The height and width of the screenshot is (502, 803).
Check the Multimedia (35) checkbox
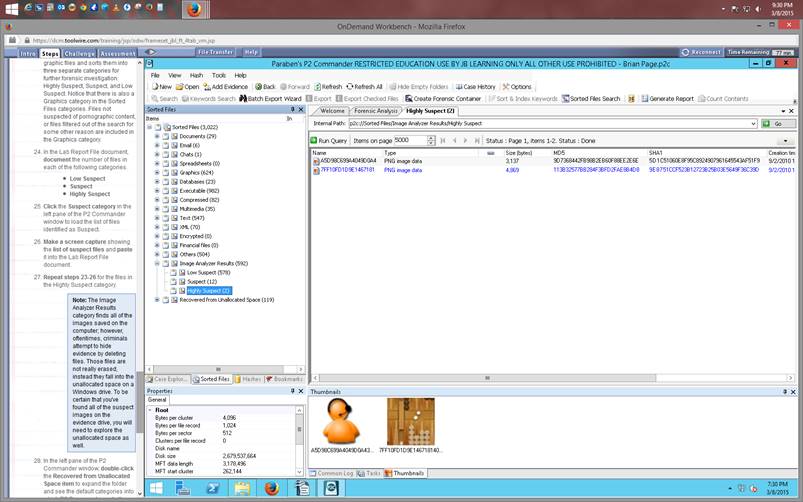coord(165,209)
